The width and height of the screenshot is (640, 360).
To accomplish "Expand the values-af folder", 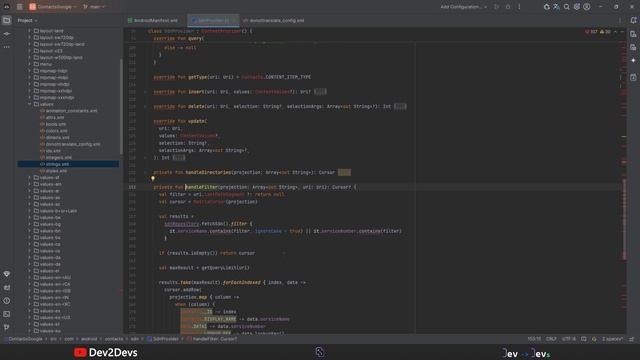I will [x=29, y=178].
